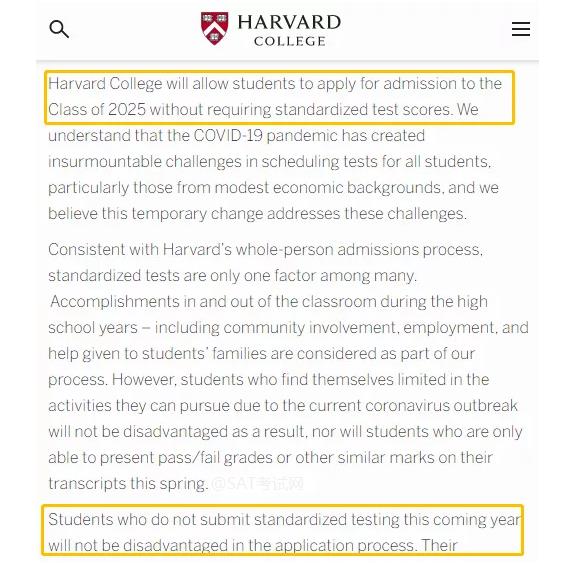Click the 'Class of 2025' text
The width and height of the screenshot is (569, 563).
(x=97, y=110)
